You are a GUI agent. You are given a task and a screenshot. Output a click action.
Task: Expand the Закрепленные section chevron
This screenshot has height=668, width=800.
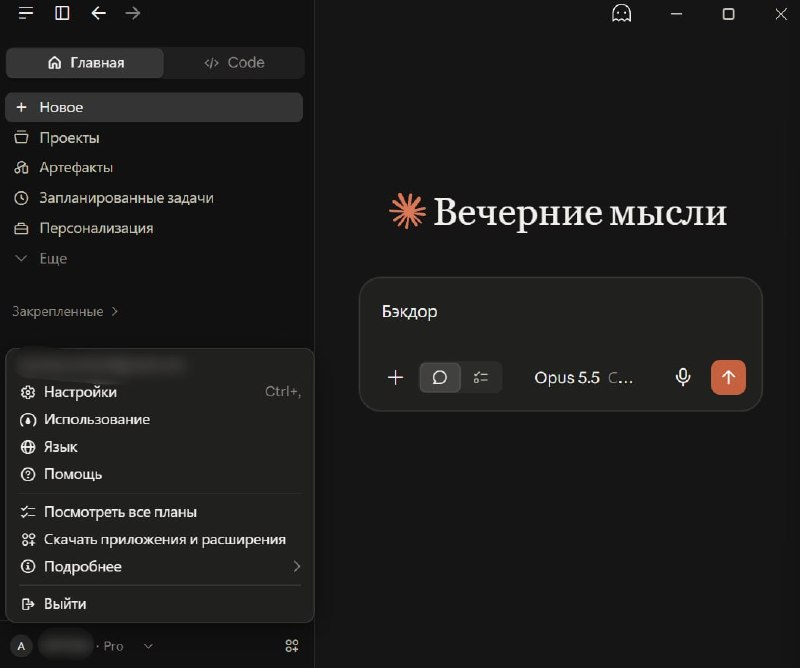click(x=115, y=311)
